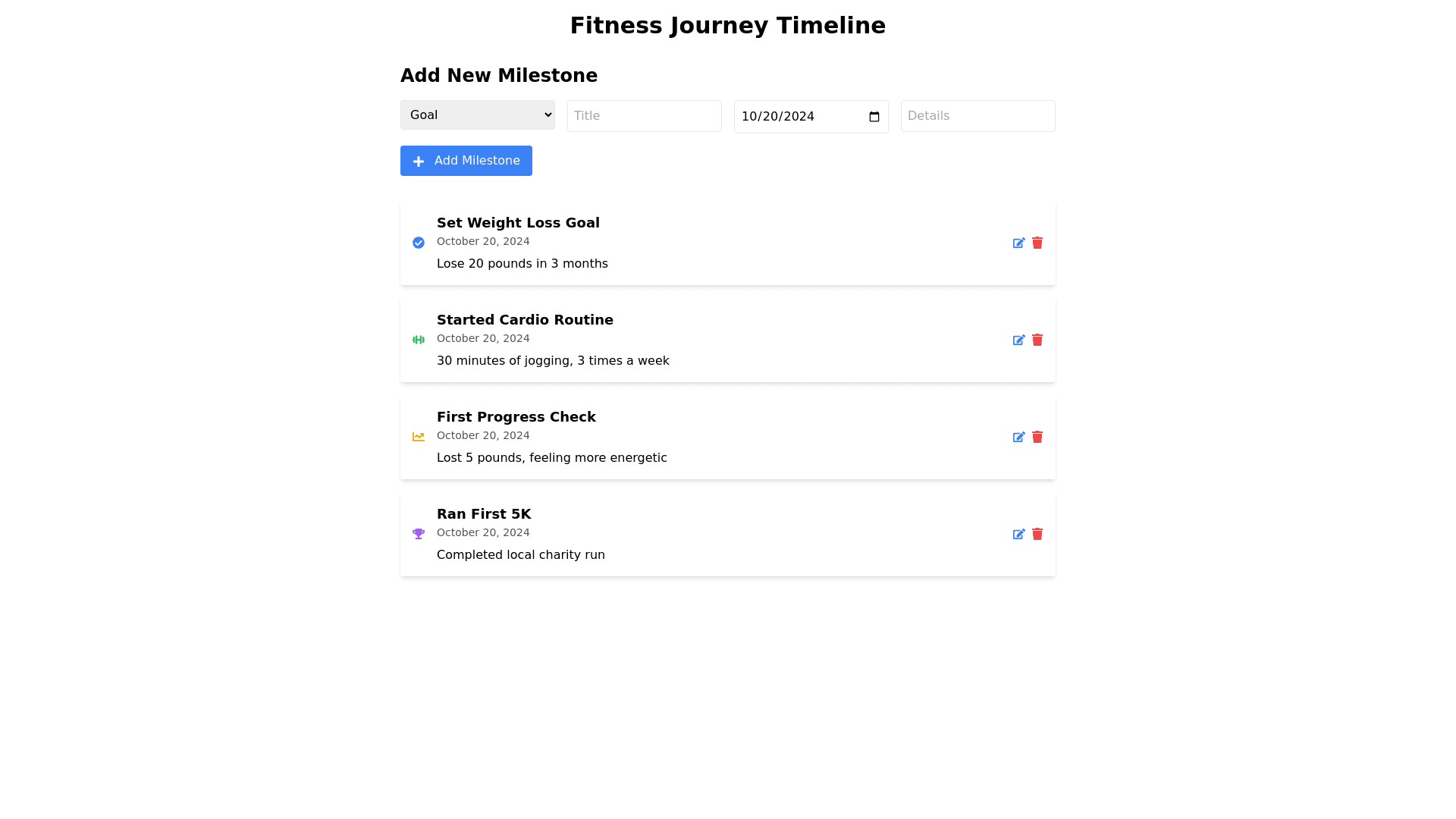
Task: Edit the Ran First 5K milestone
Action: tap(1018, 534)
